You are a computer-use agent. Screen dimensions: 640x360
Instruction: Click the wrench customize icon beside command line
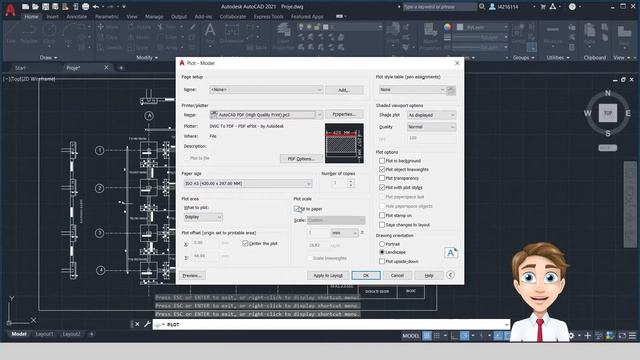point(147,324)
